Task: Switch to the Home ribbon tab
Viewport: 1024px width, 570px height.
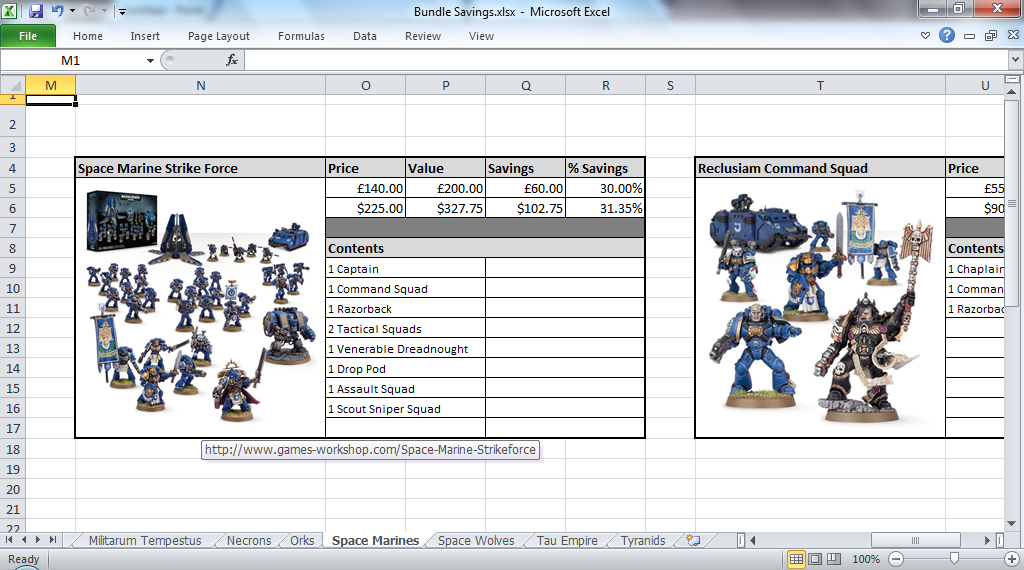Action: pos(88,36)
